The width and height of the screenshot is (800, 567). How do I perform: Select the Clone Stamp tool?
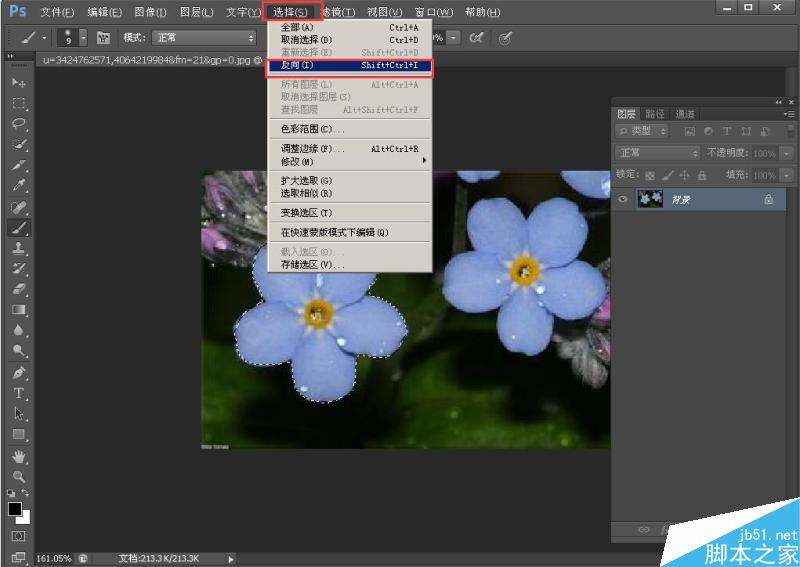[x=18, y=248]
